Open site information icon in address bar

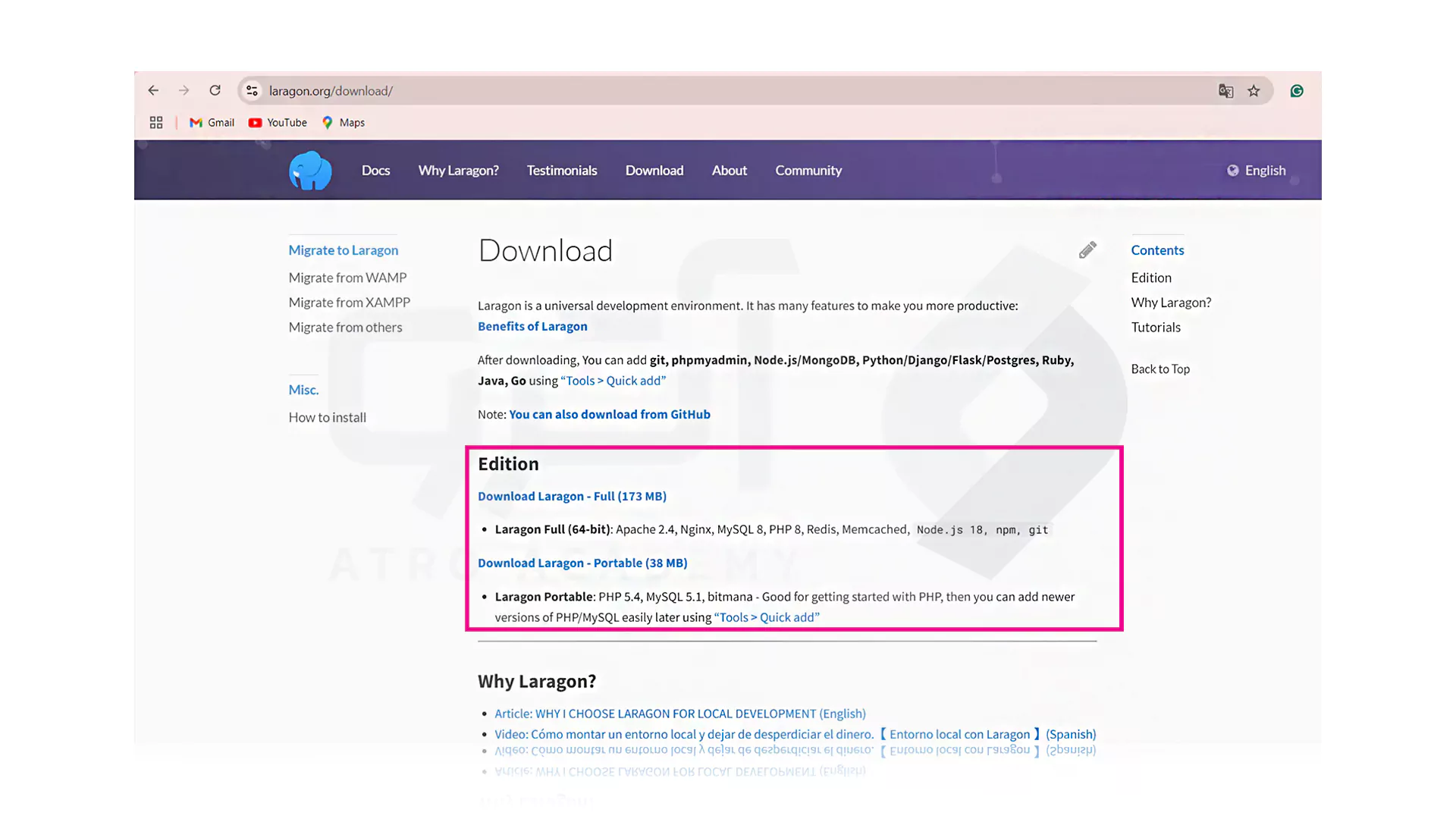252,91
